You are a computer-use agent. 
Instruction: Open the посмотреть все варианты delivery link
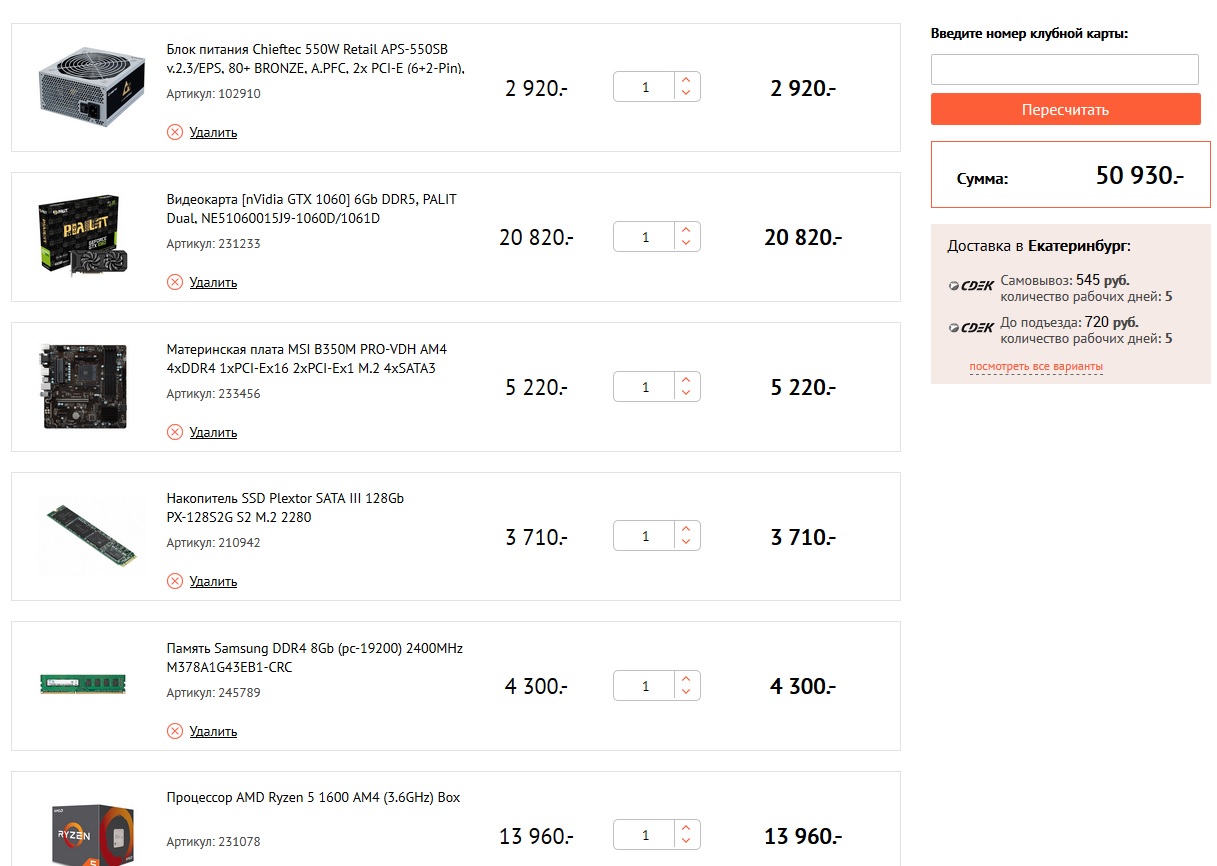[1035, 367]
